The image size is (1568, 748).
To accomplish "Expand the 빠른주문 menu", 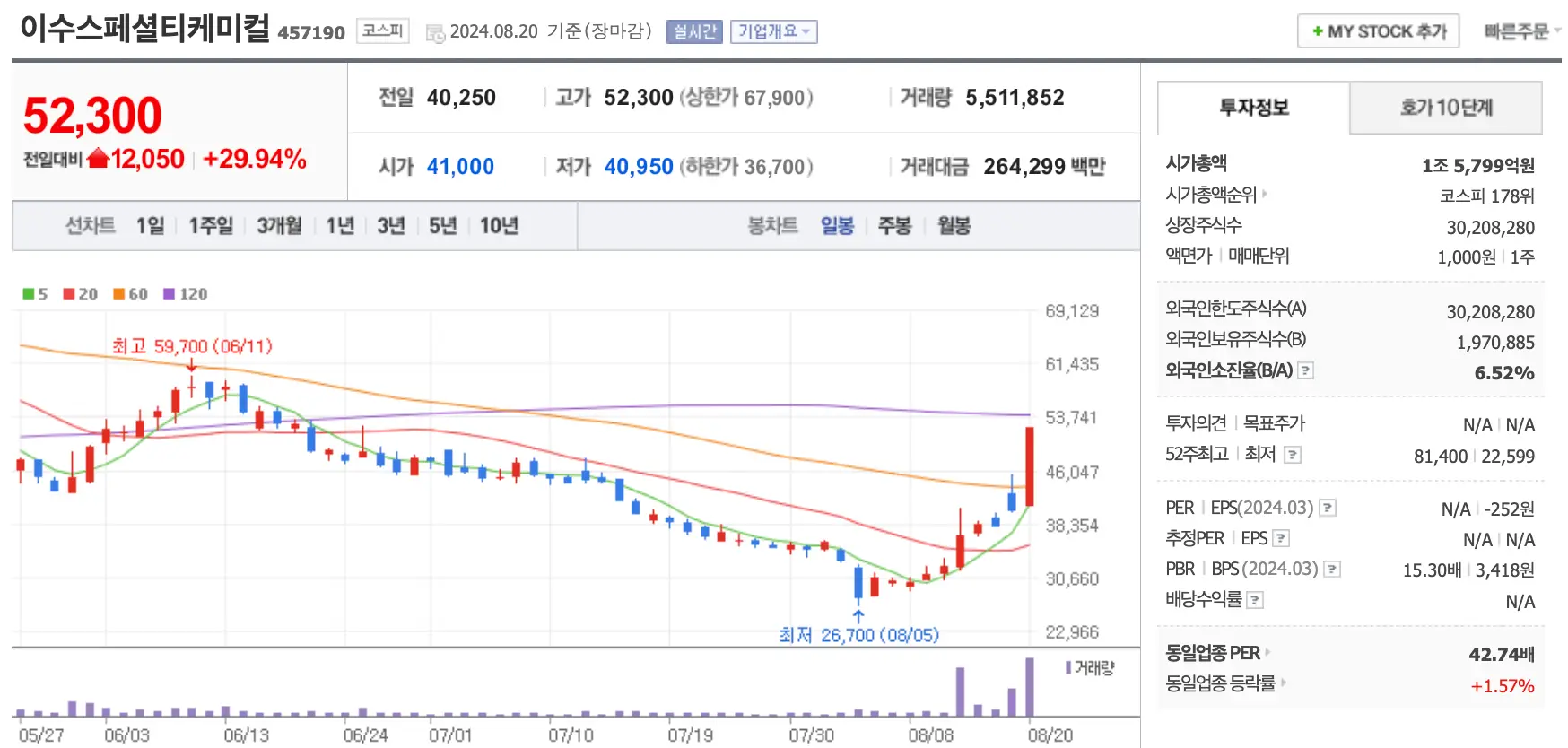I will [x=1521, y=31].
